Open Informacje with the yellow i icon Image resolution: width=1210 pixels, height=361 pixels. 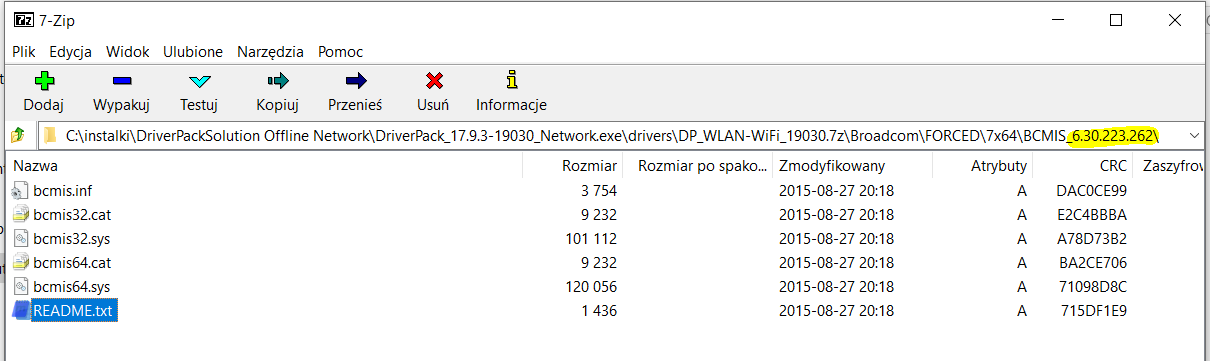coord(511,81)
